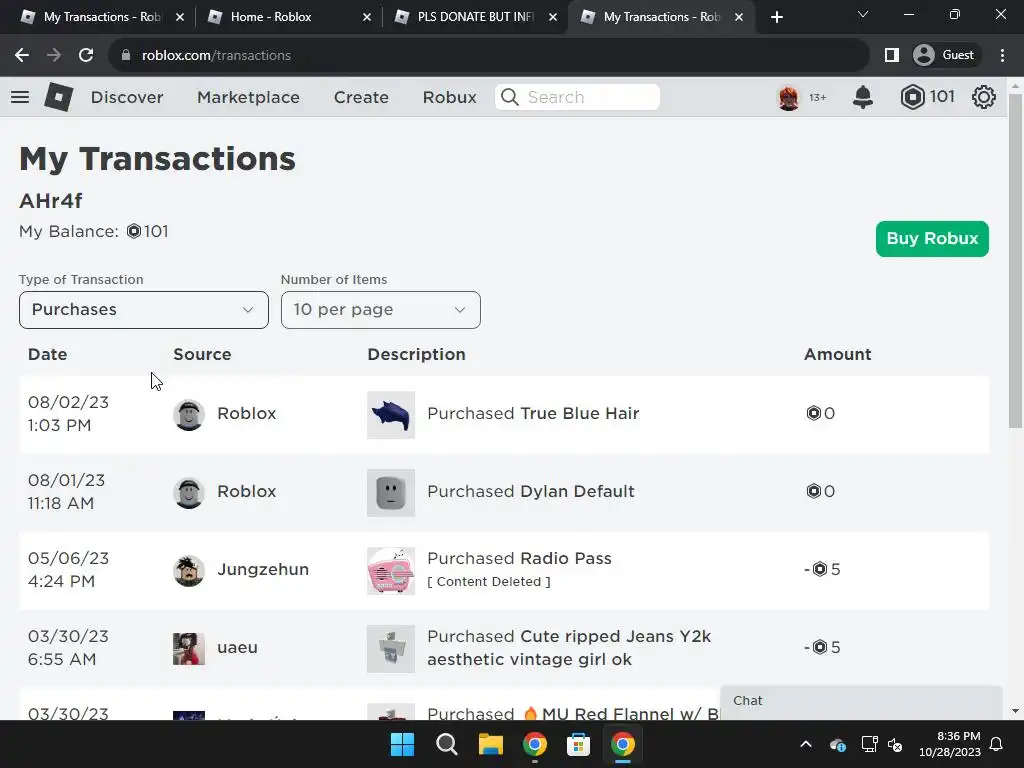Click the Amount column header
Screen dimensions: 1024x768
(837, 354)
